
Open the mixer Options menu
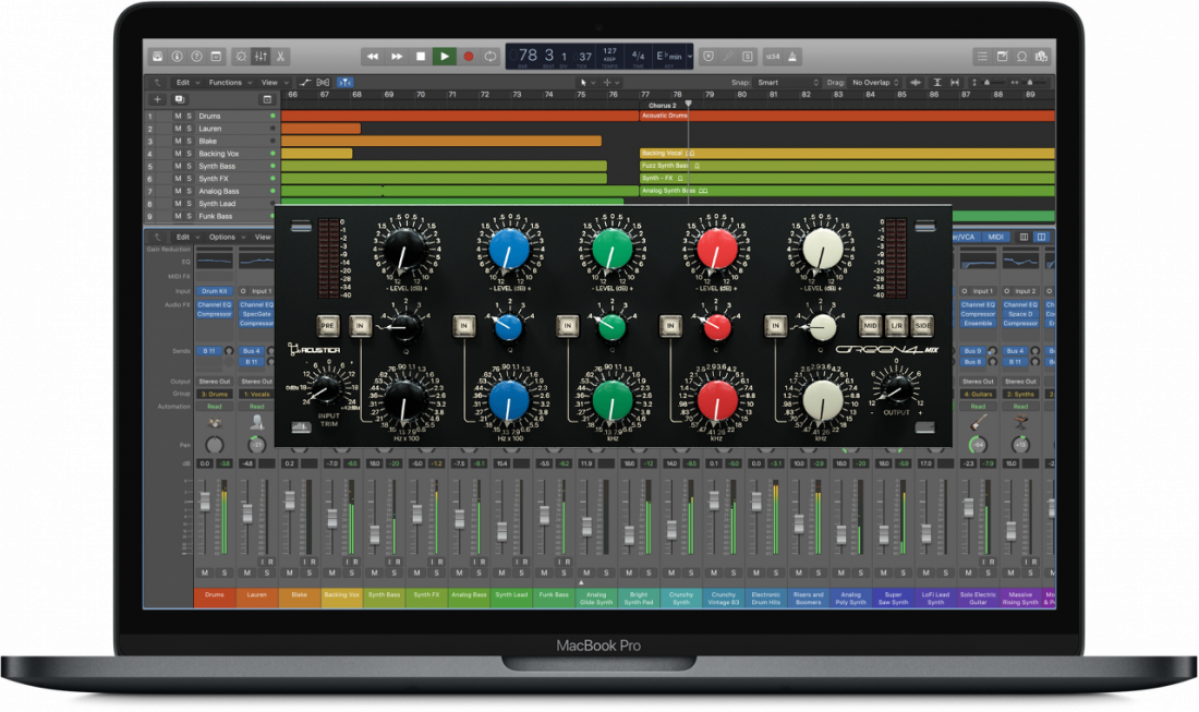[225, 237]
